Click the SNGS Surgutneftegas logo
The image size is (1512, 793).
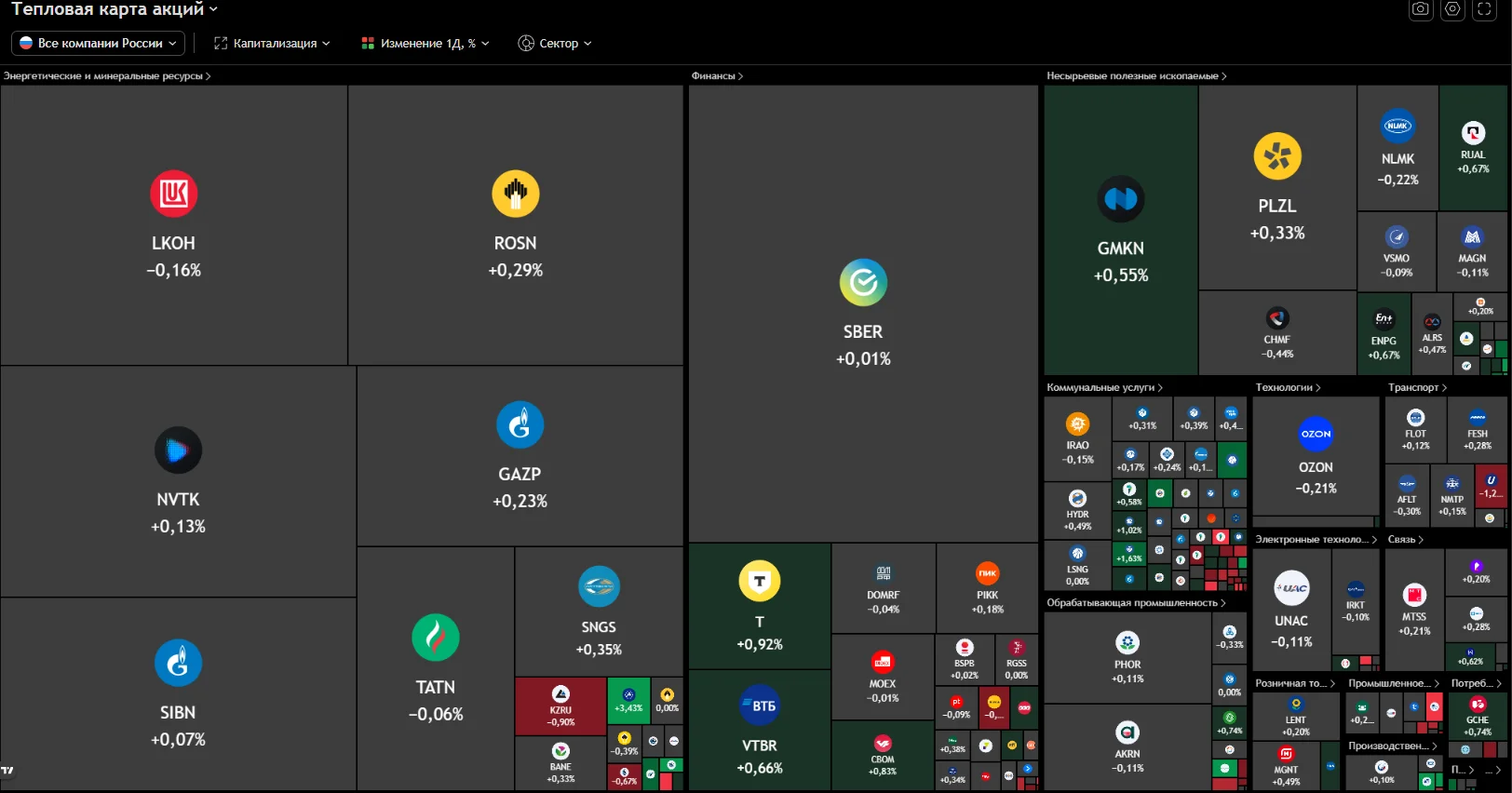point(599,586)
